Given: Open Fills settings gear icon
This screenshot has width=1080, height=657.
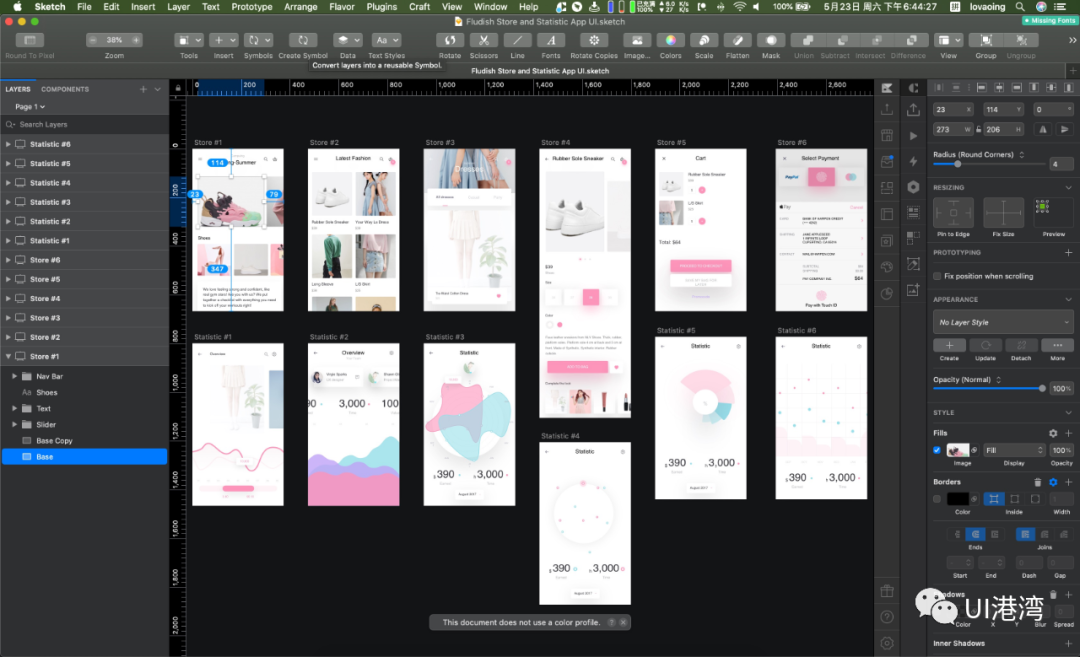Looking at the screenshot, I should tap(1052, 433).
